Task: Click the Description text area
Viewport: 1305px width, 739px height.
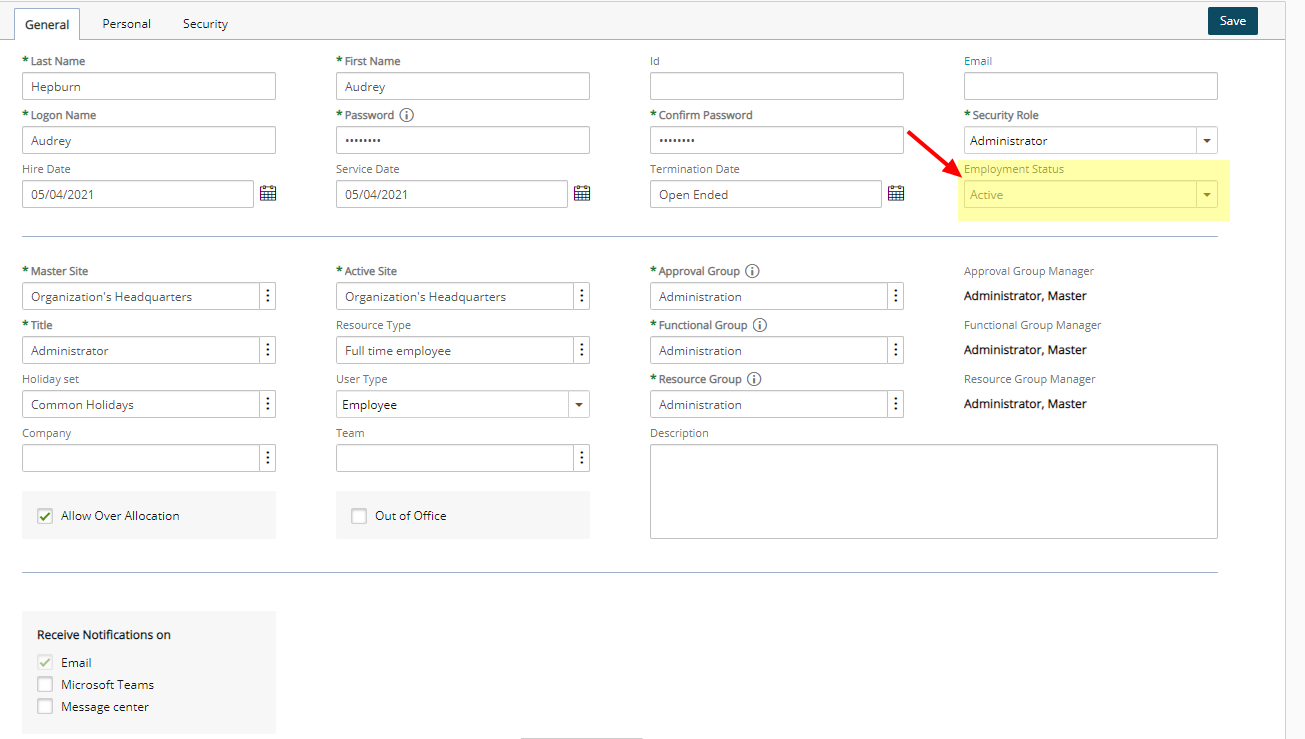Action: pos(934,491)
